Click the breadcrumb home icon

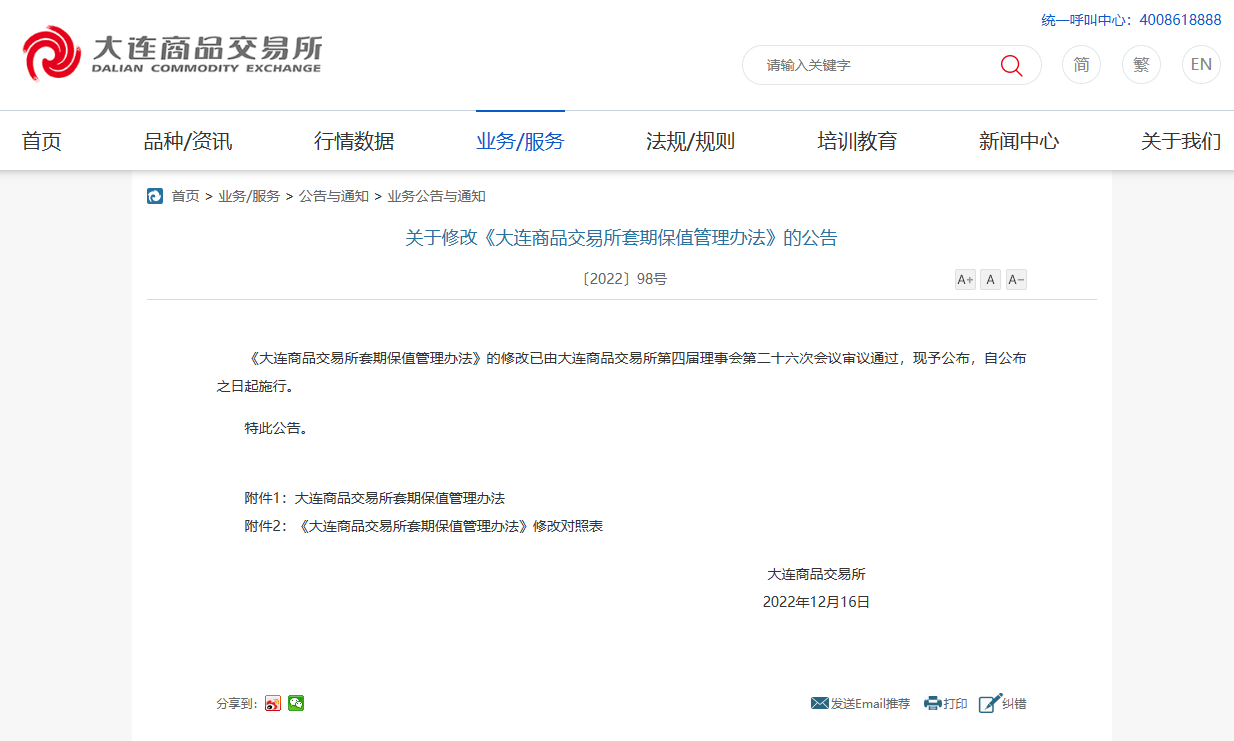pos(155,196)
